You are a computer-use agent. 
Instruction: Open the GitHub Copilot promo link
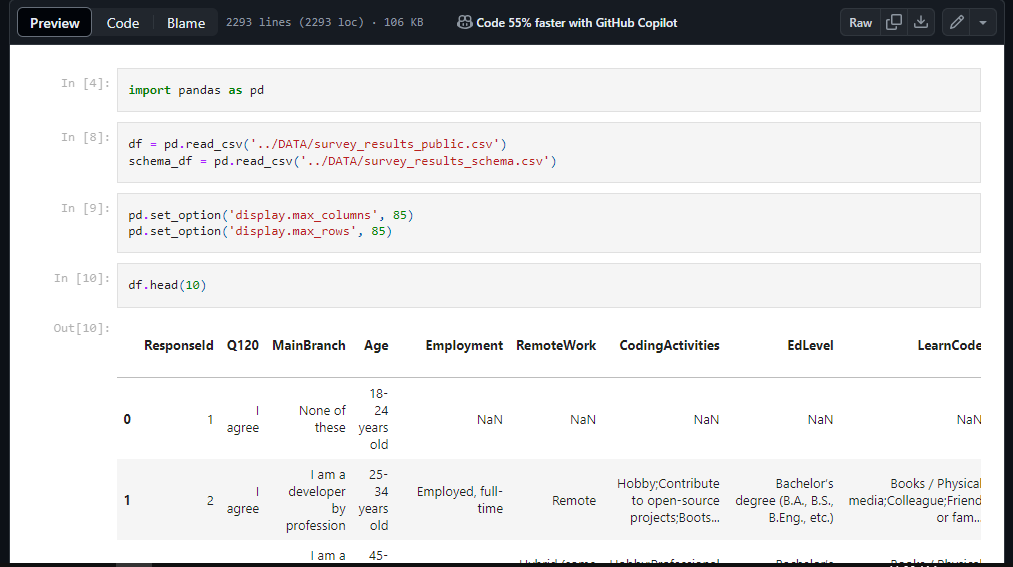(576, 23)
